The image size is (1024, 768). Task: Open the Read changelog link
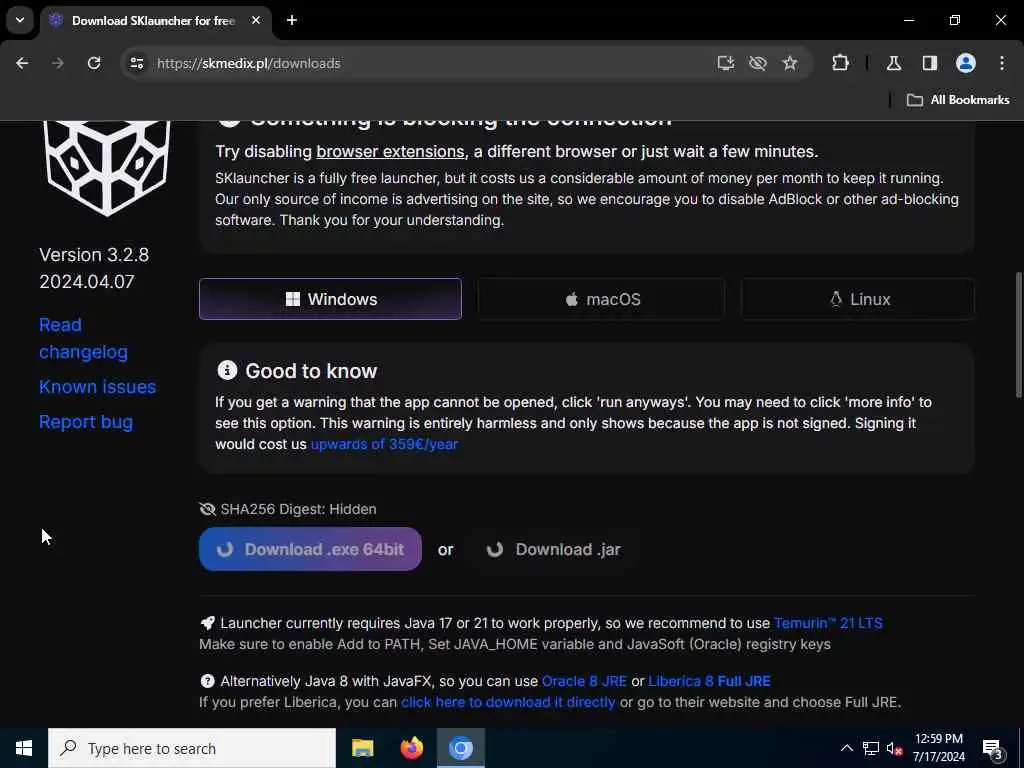[83, 338]
